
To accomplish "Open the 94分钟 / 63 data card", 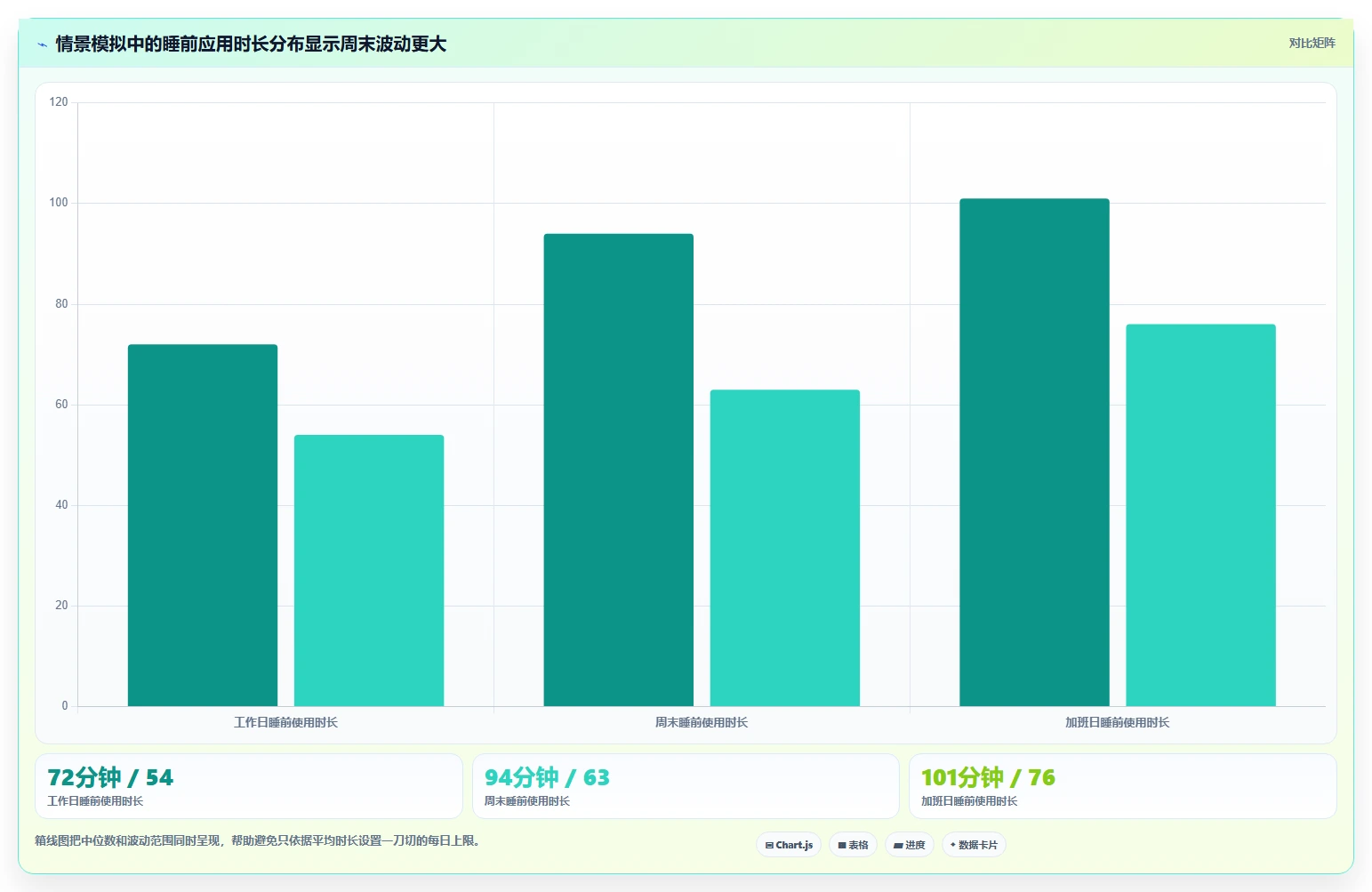I will (686, 786).
